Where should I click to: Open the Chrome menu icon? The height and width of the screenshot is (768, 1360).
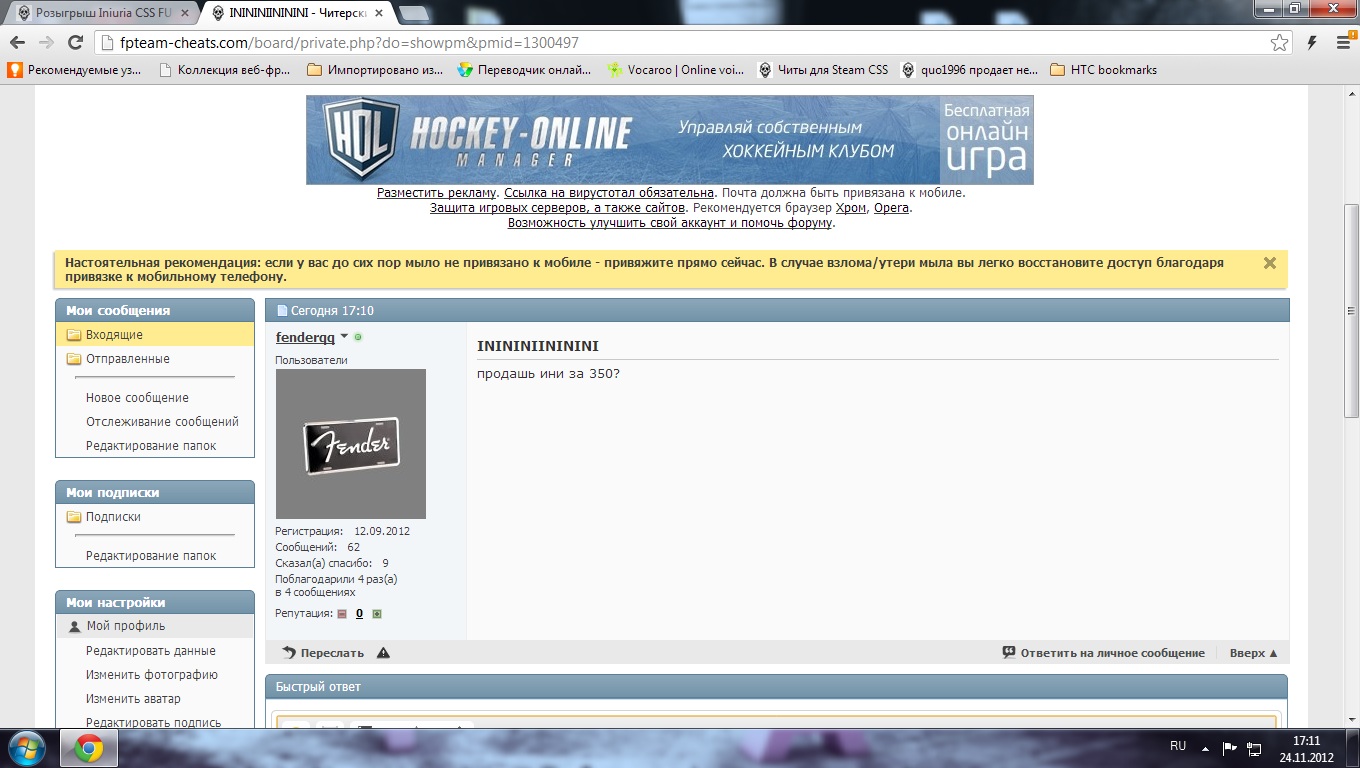[x=1343, y=43]
